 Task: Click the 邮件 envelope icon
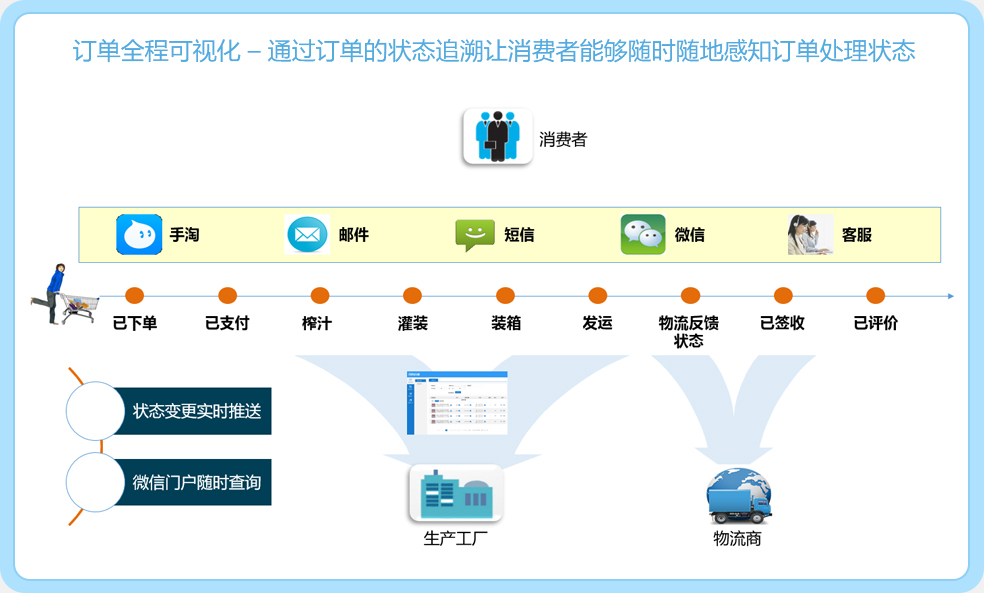coord(307,235)
